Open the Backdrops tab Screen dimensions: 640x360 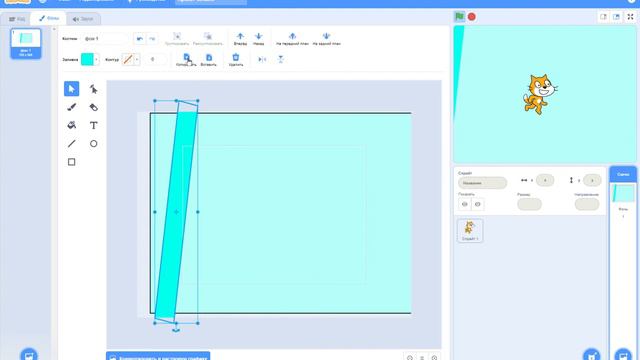pos(49,18)
